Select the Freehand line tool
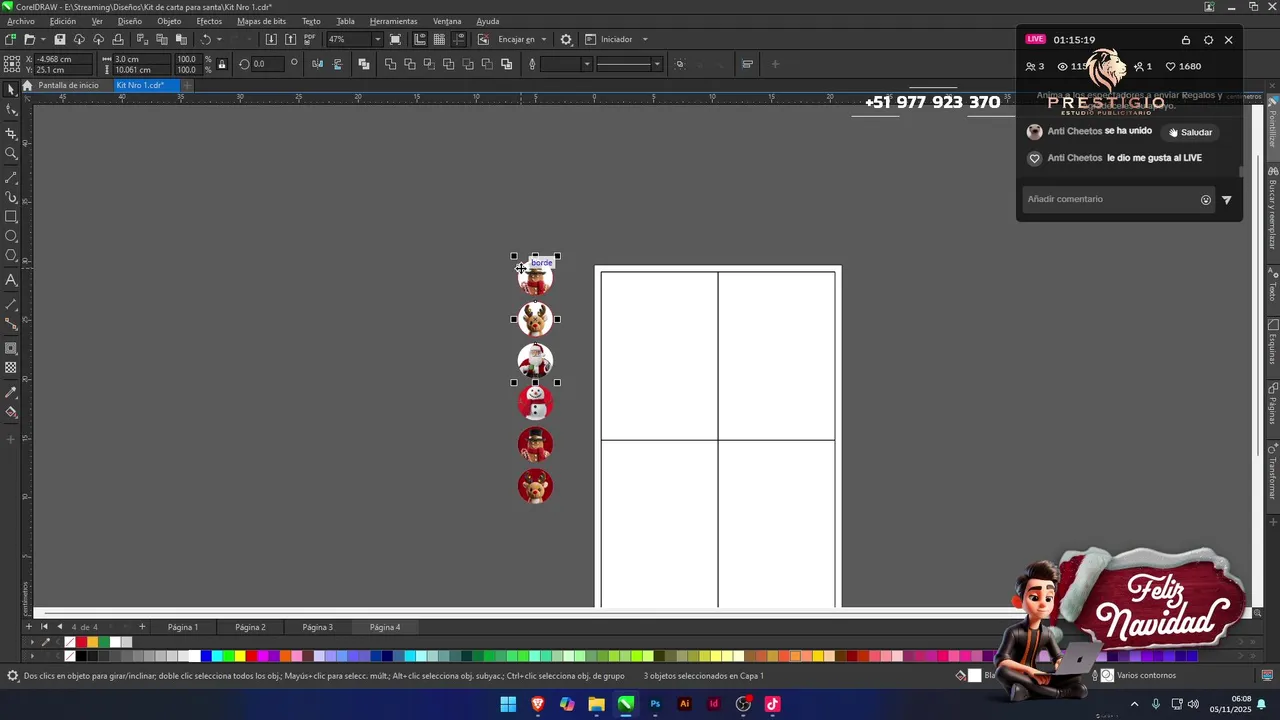Viewport: 1280px width, 720px height. 11,176
